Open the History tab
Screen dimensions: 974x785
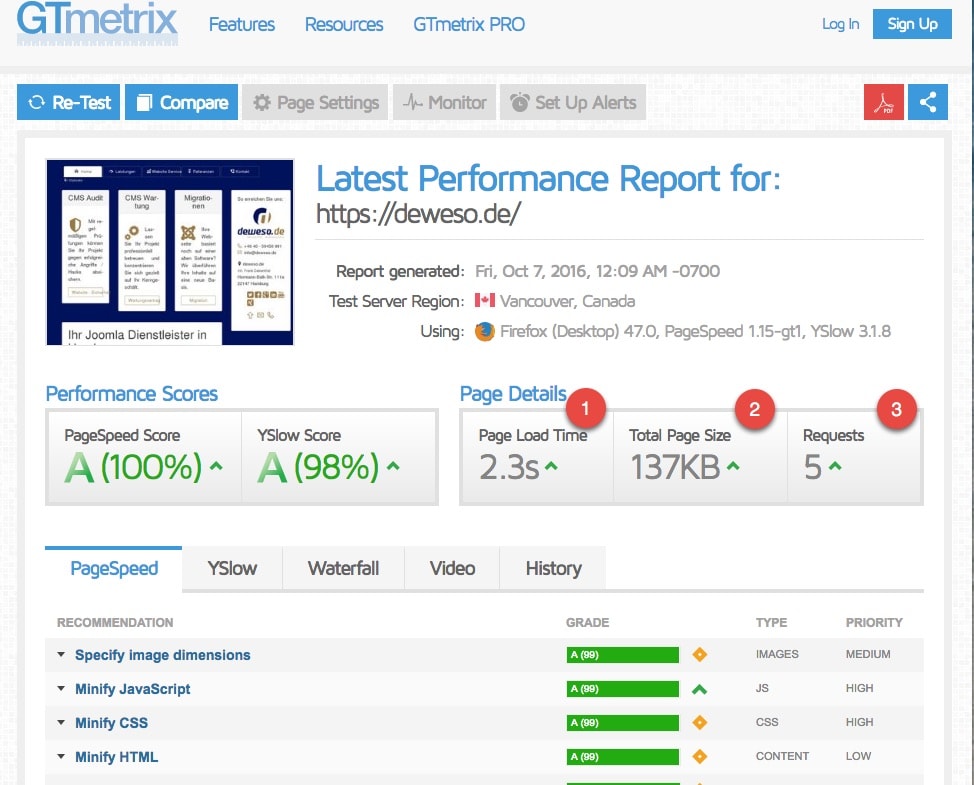pyautogui.click(x=553, y=568)
